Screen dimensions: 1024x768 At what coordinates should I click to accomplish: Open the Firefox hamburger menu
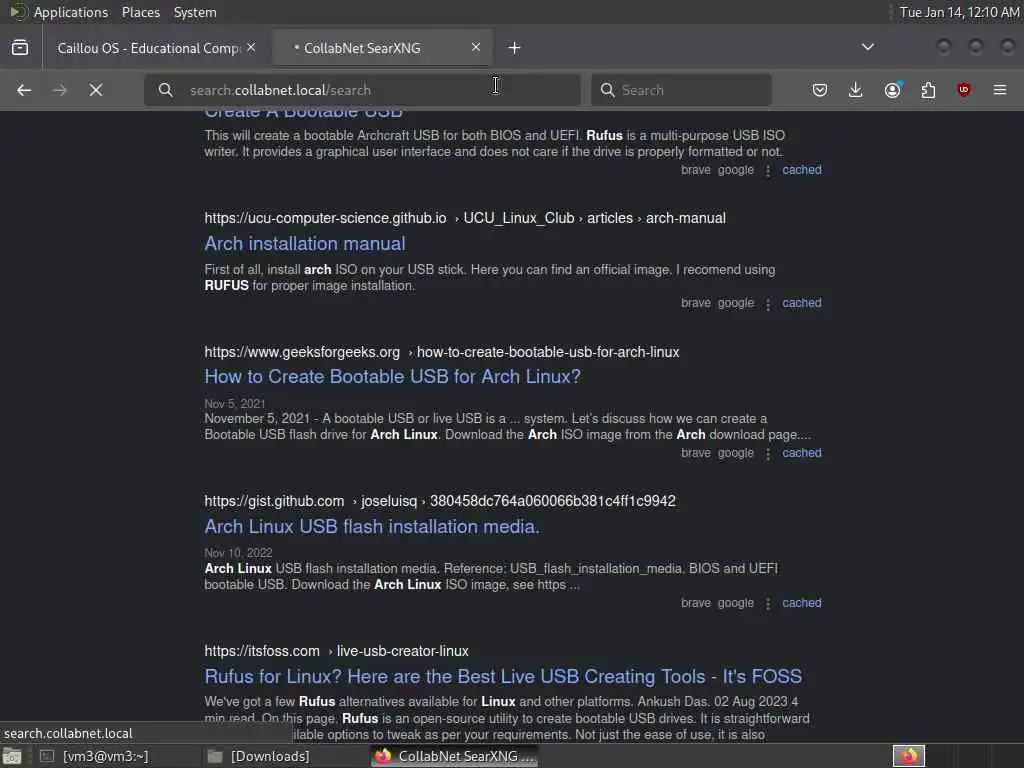point(999,90)
